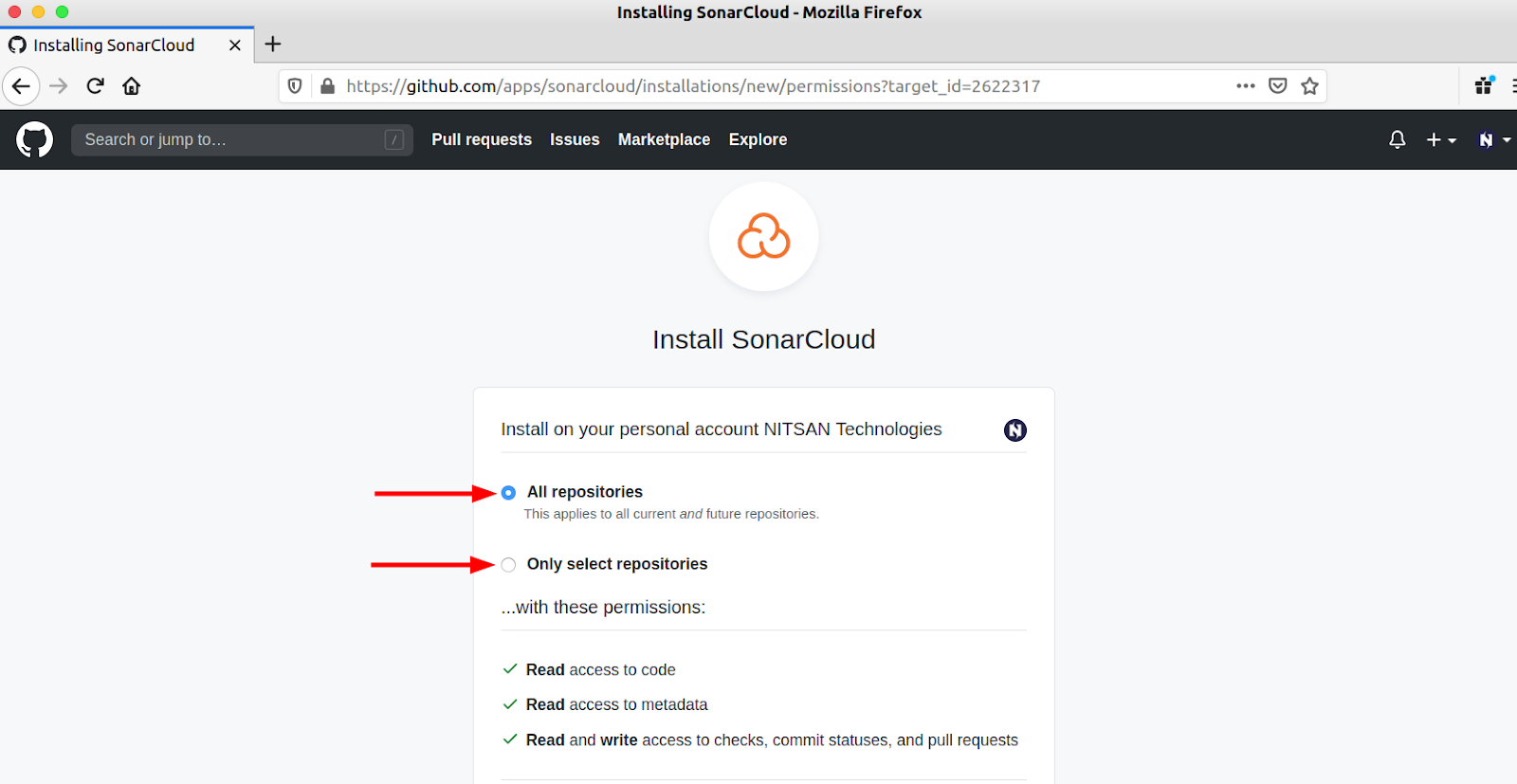Go to GitHub Marketplace
This screenshot has width=1517, height=784.
click(664, 139)
